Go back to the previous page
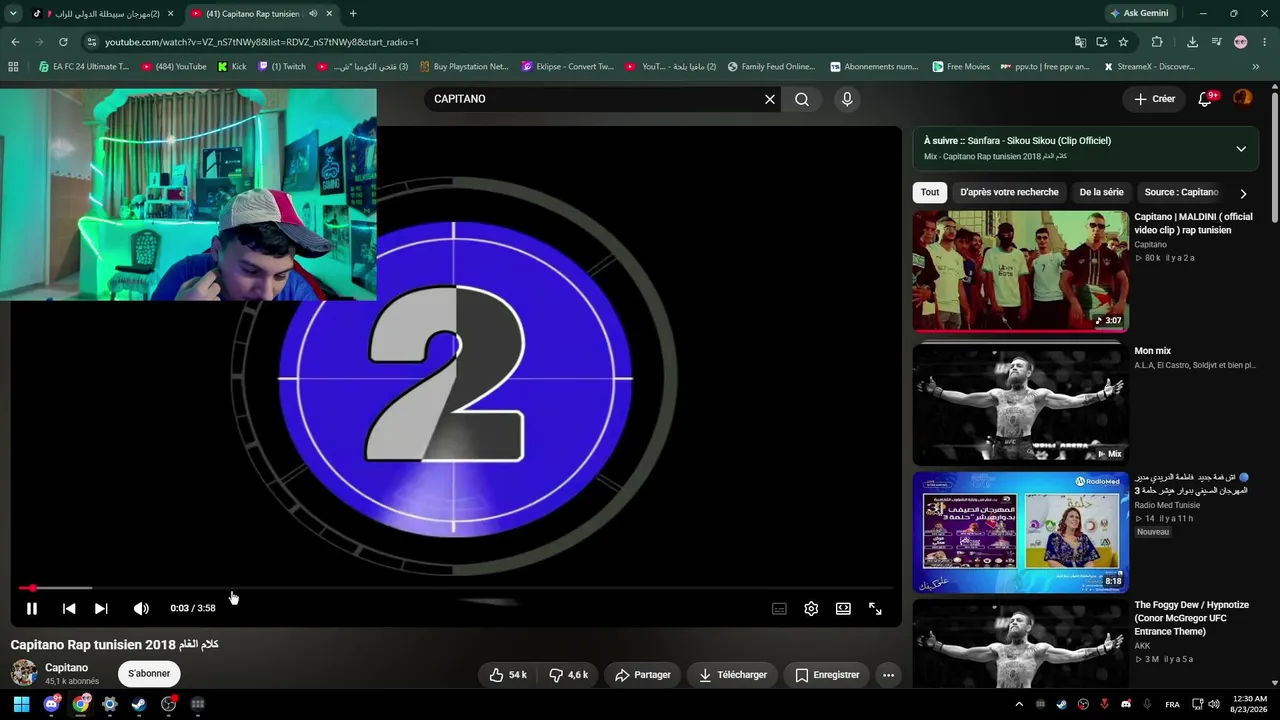Image resolution: width=1280 pixels, height=720 pixels. [x=15, y=42]
